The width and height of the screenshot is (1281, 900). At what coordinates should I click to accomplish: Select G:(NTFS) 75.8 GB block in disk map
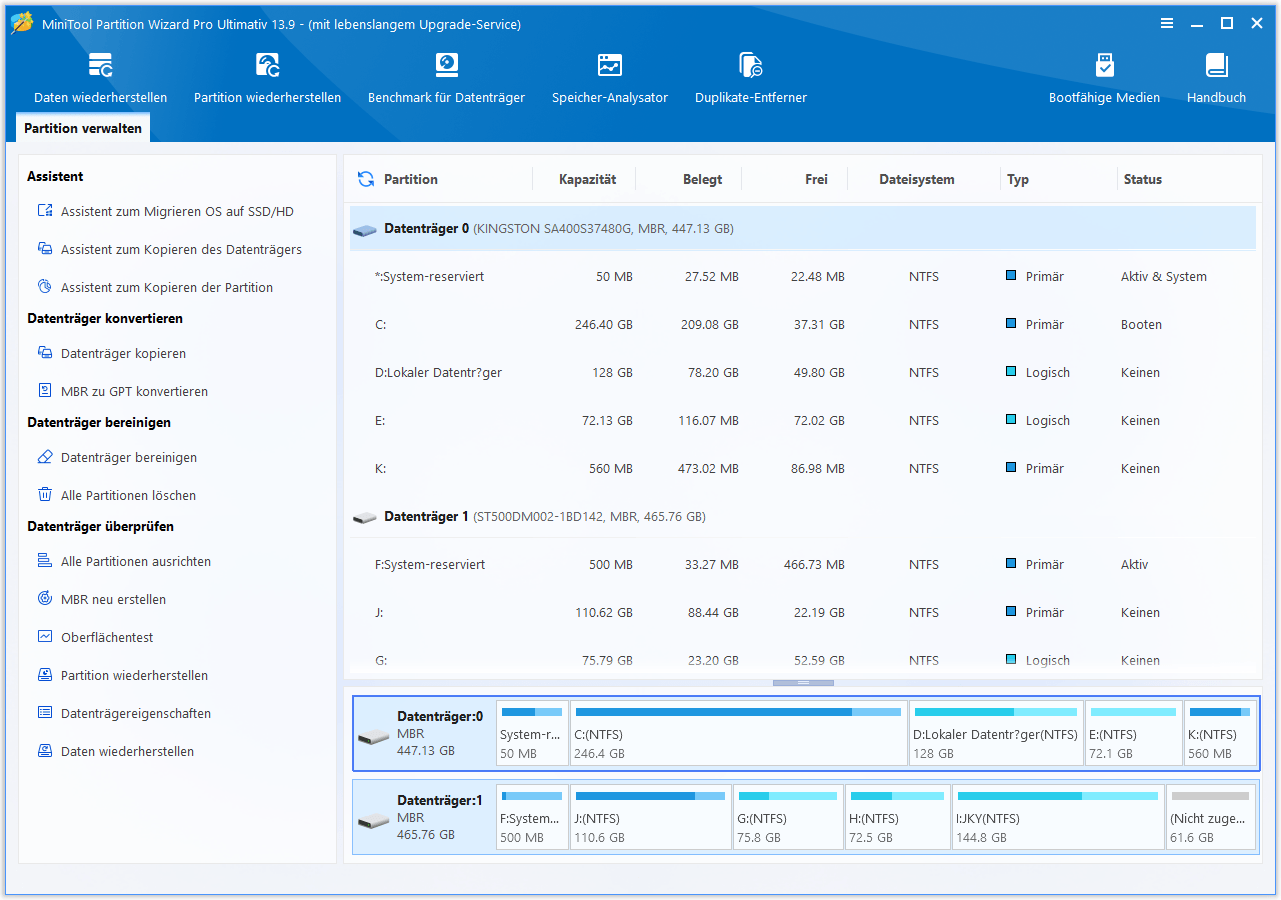point(788,817)
